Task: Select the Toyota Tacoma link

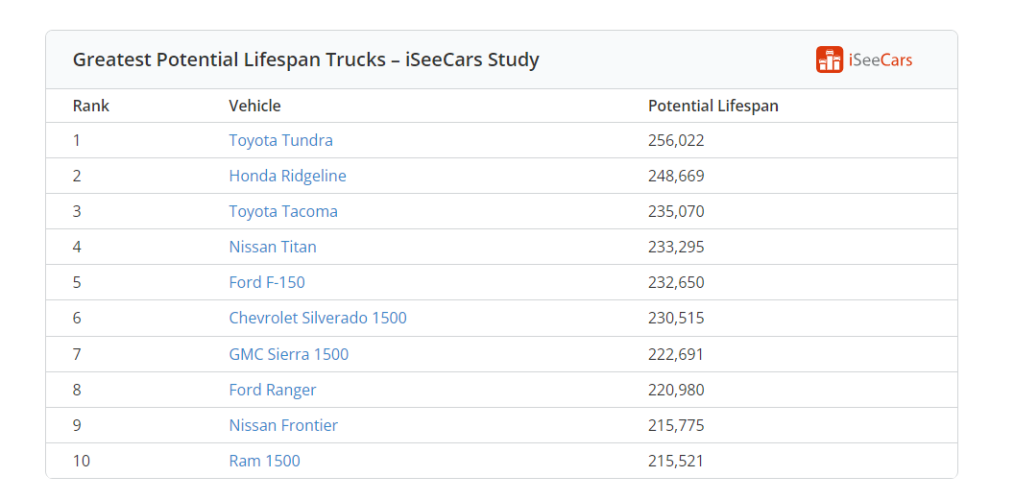Action: tap(283, 212)
